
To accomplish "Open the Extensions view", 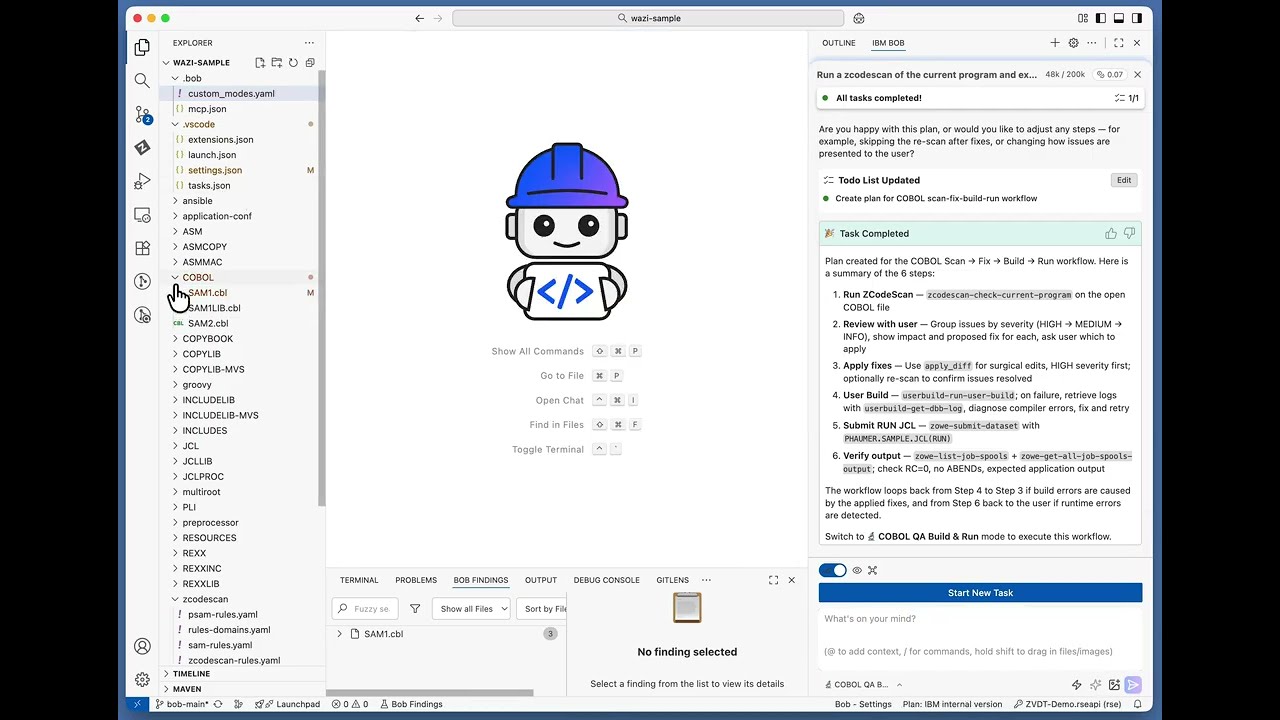I will point(142,248).
